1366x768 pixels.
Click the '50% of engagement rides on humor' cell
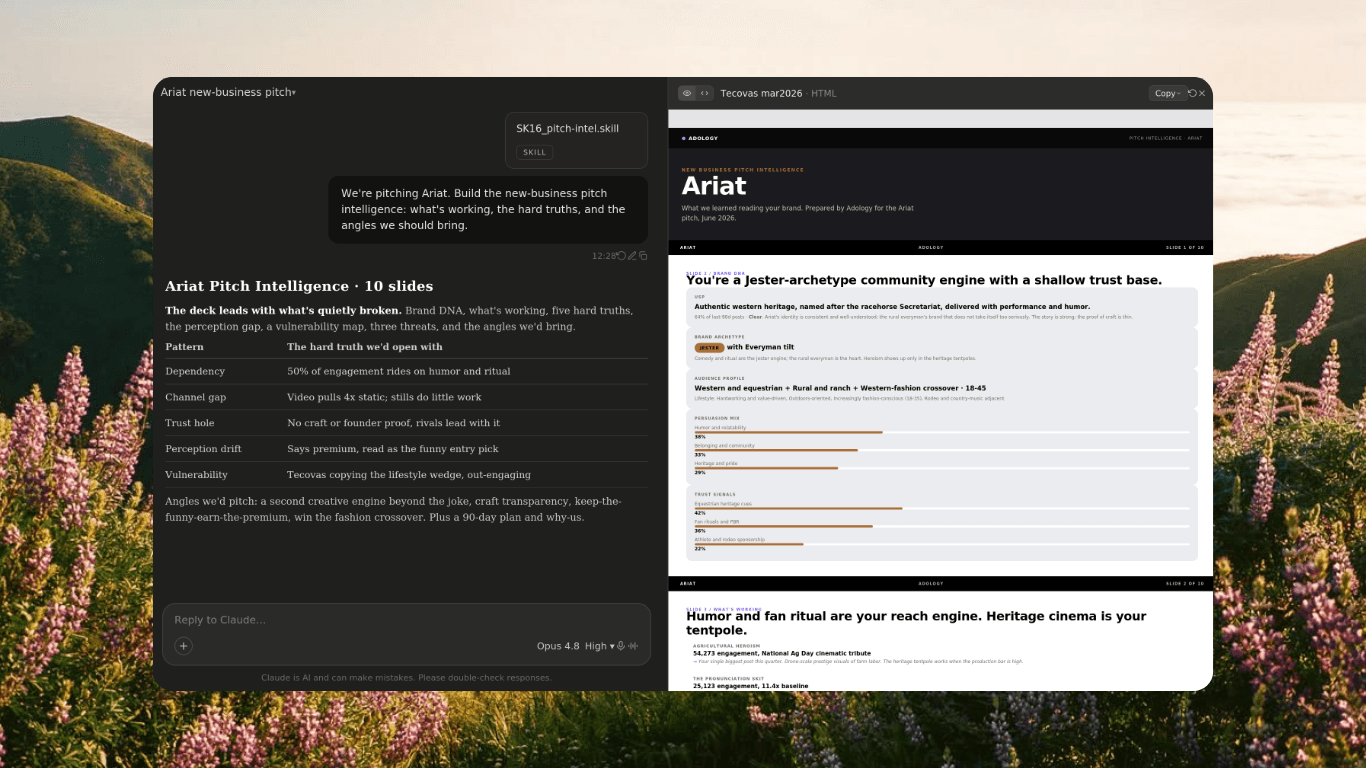click(399, 371)
